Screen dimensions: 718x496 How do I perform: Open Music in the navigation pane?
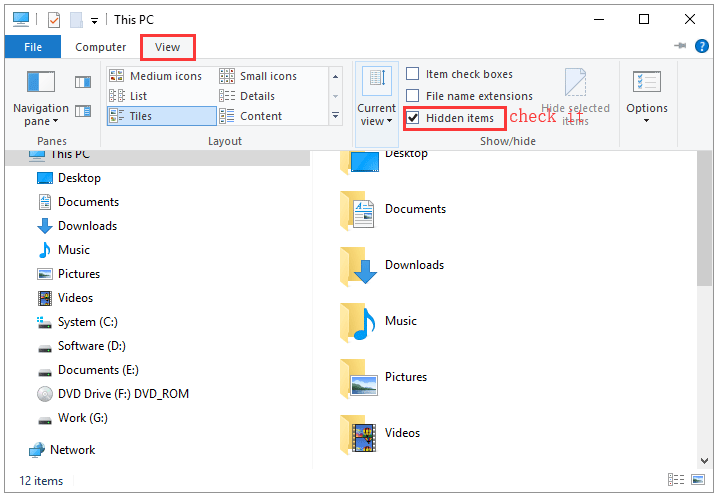pos(74,250)
